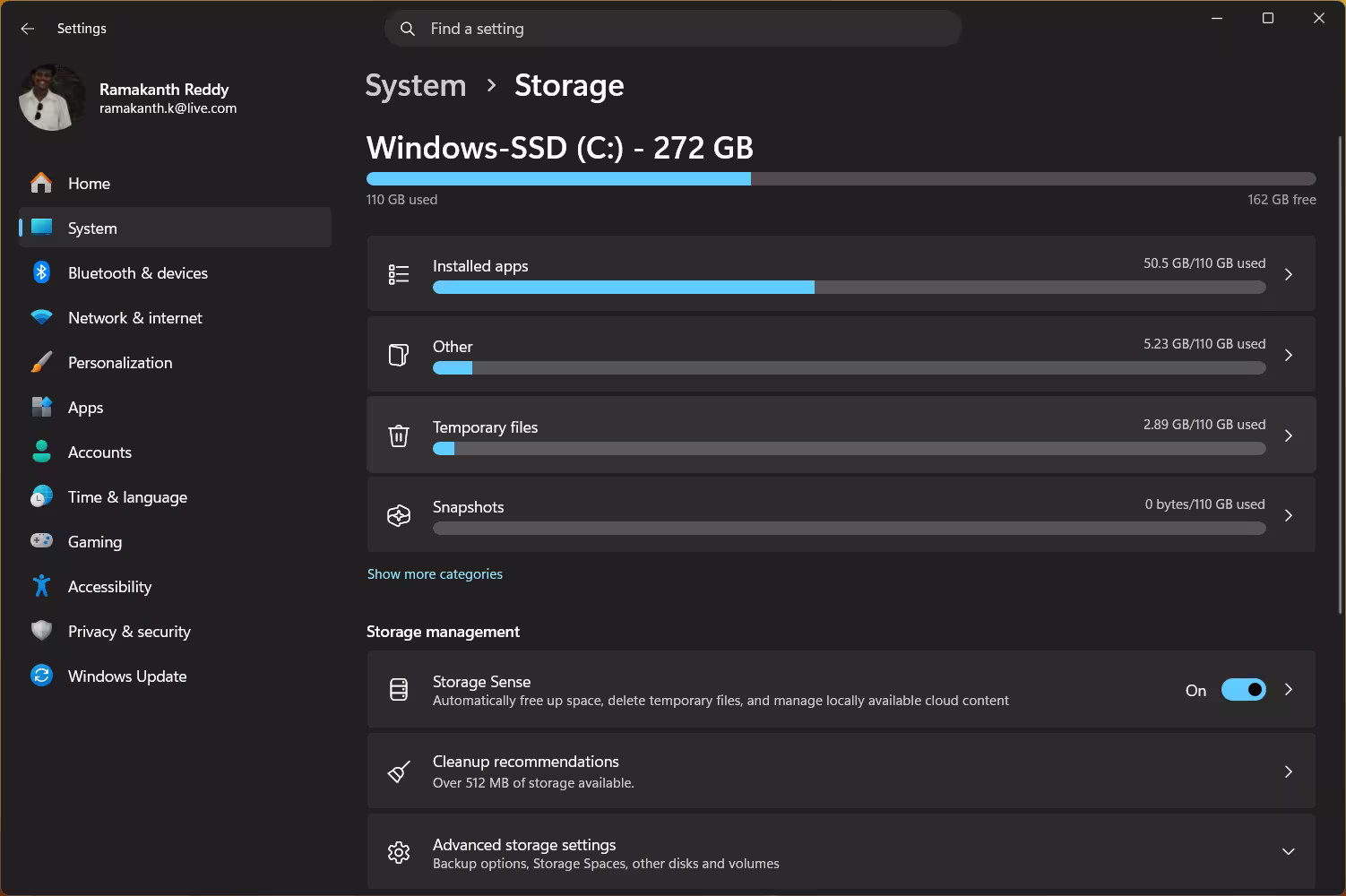Click the Find a setting search field
Screen dimensions: 1346x896
click(674, 29)
